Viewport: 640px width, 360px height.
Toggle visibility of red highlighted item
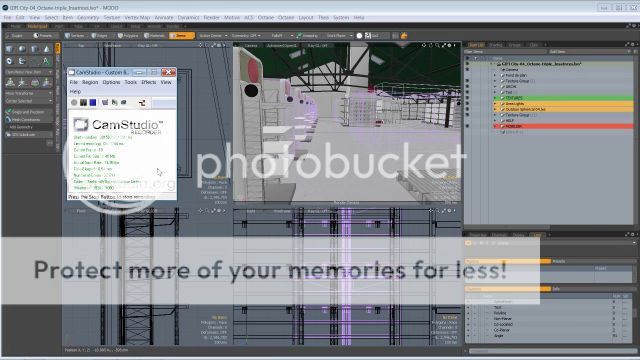467,127
